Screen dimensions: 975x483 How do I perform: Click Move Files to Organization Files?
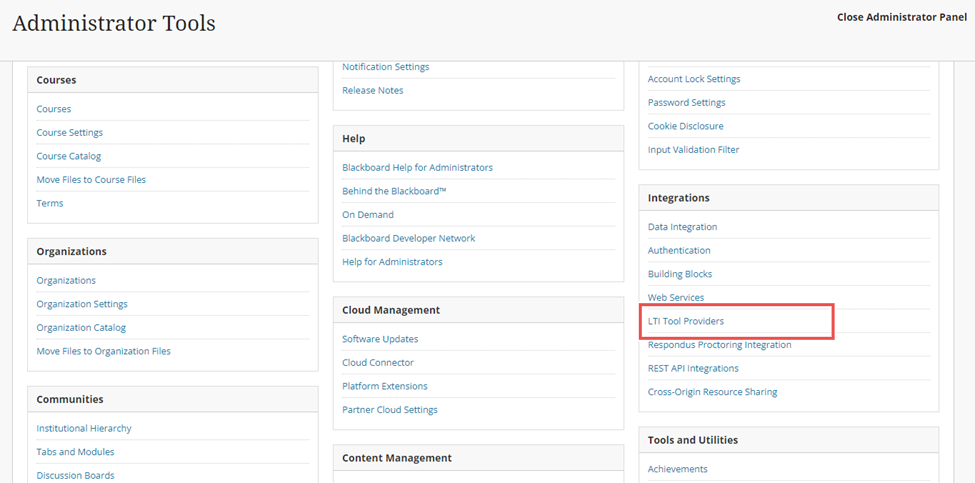(103, 351)
